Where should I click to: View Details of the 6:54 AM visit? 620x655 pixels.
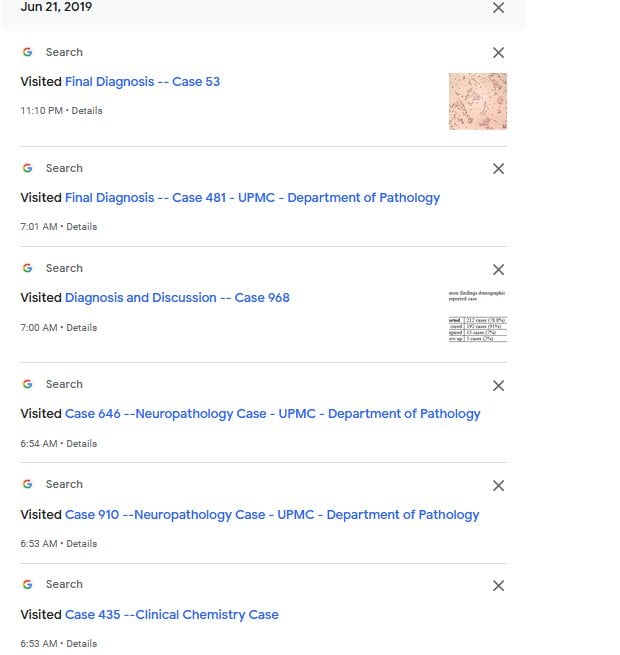tap(81, 444)
